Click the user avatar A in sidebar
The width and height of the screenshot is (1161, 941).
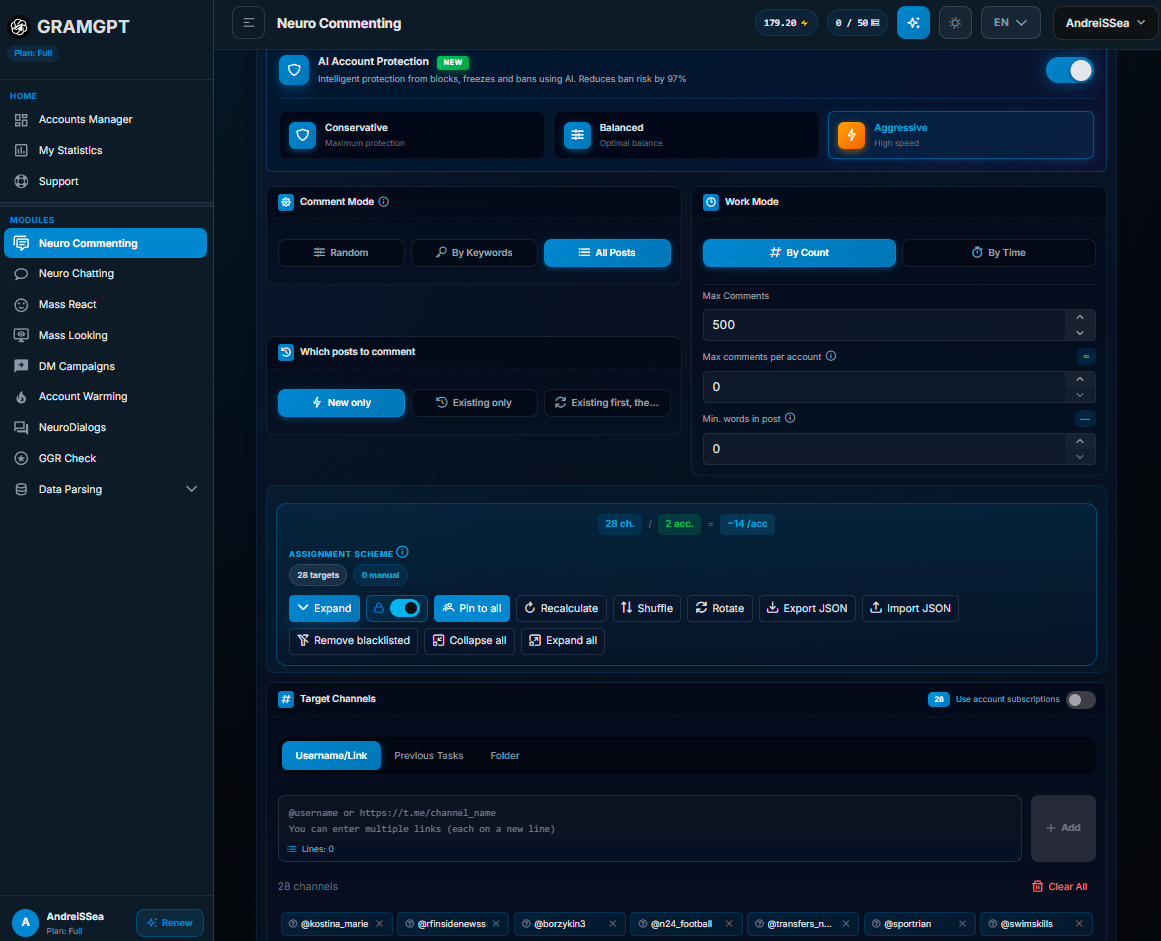click(25, 922)
